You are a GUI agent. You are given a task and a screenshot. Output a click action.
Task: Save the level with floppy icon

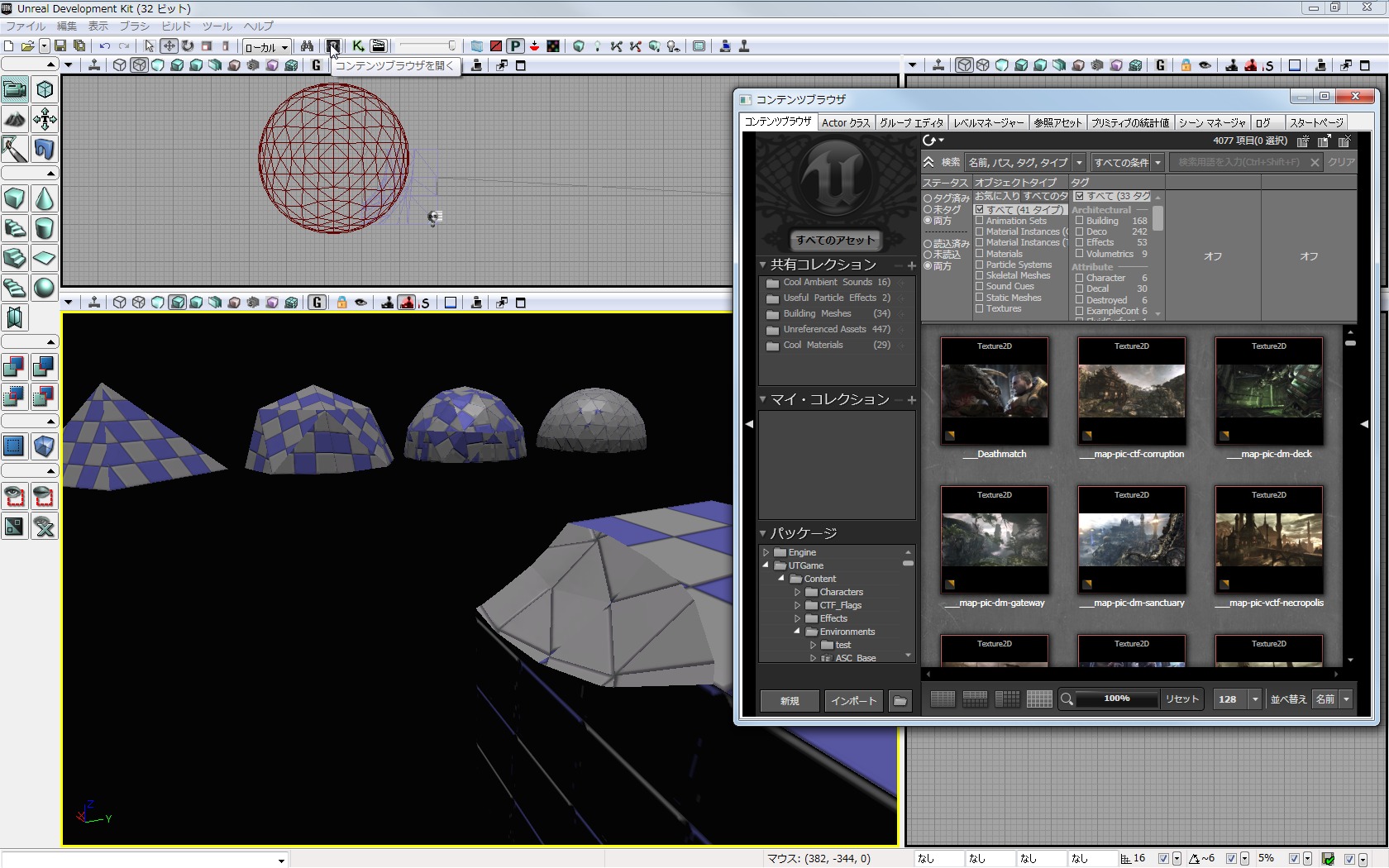tap(60, 46)
